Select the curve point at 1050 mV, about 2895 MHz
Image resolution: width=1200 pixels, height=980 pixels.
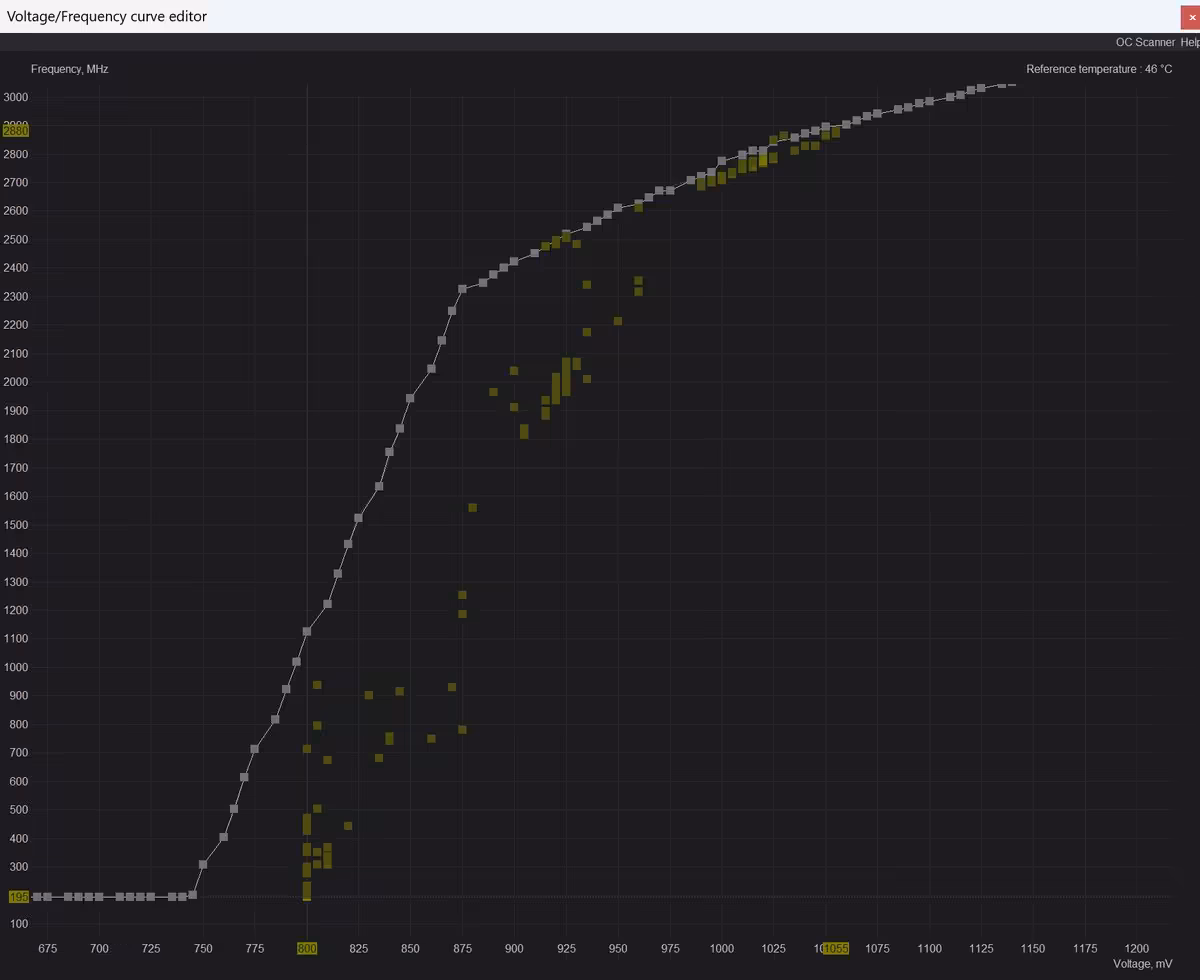coord(826,127)
